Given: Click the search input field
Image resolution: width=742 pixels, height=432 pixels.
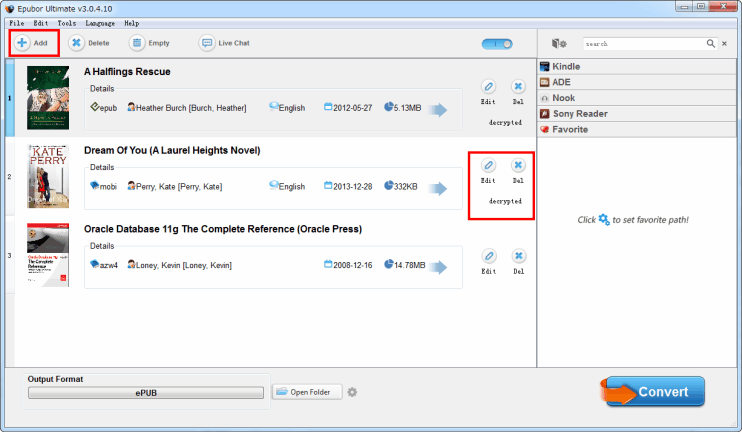Looking at the screenshot, I should pyautogui.click(x=644, y=44).
